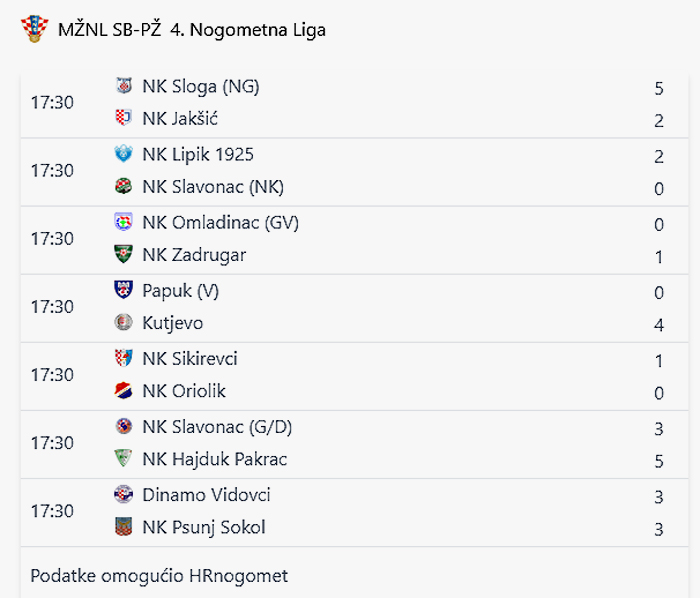700x598 pixels.
Task: Click NK Sloga (NG) club crest
Action: point(124,86)
